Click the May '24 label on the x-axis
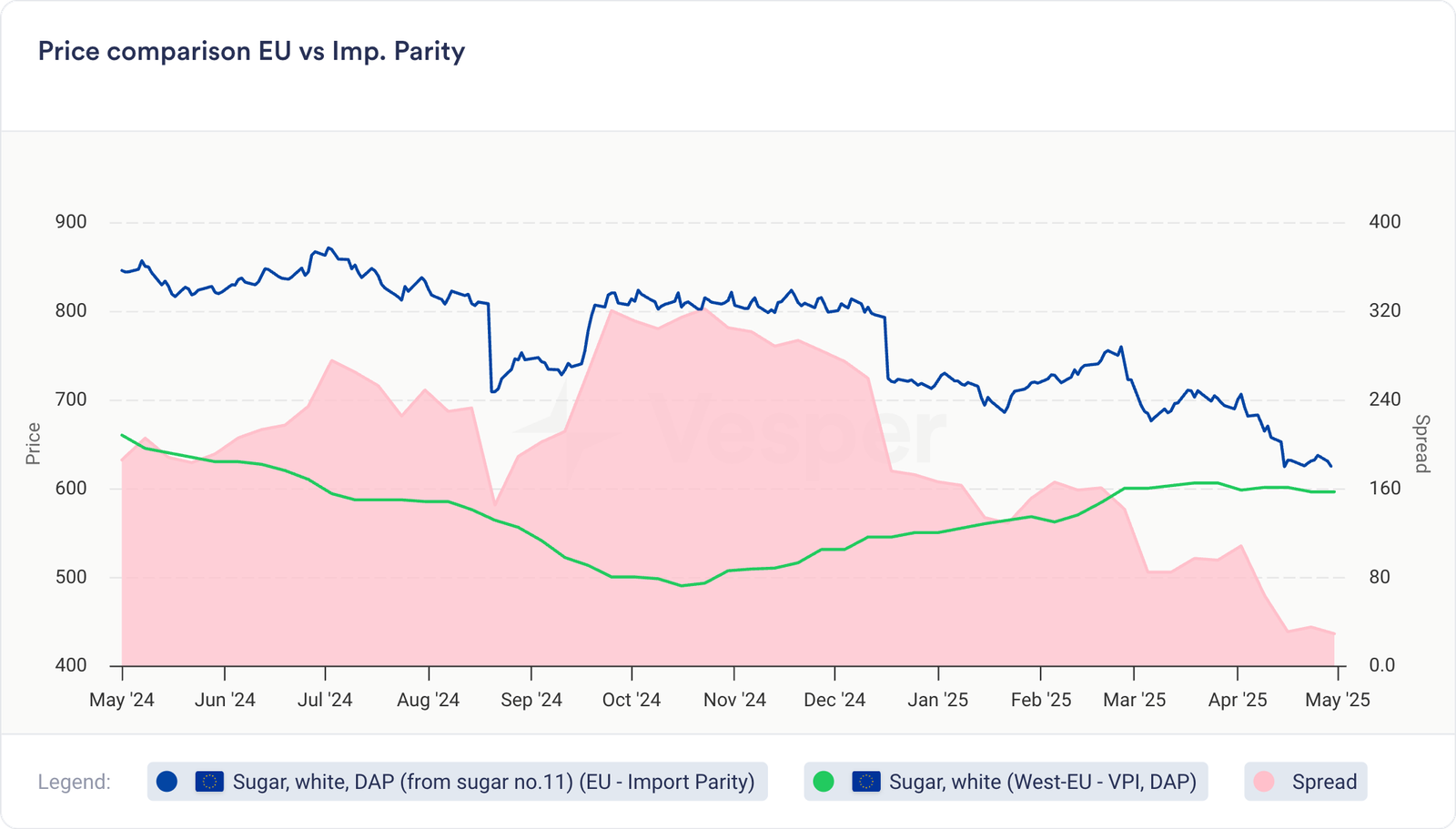 coord(122,700)
